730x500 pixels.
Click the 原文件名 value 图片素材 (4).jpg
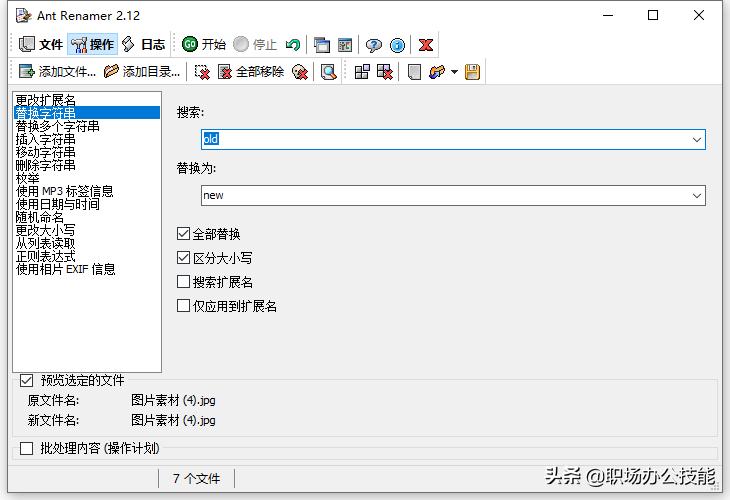coord(173,400)
